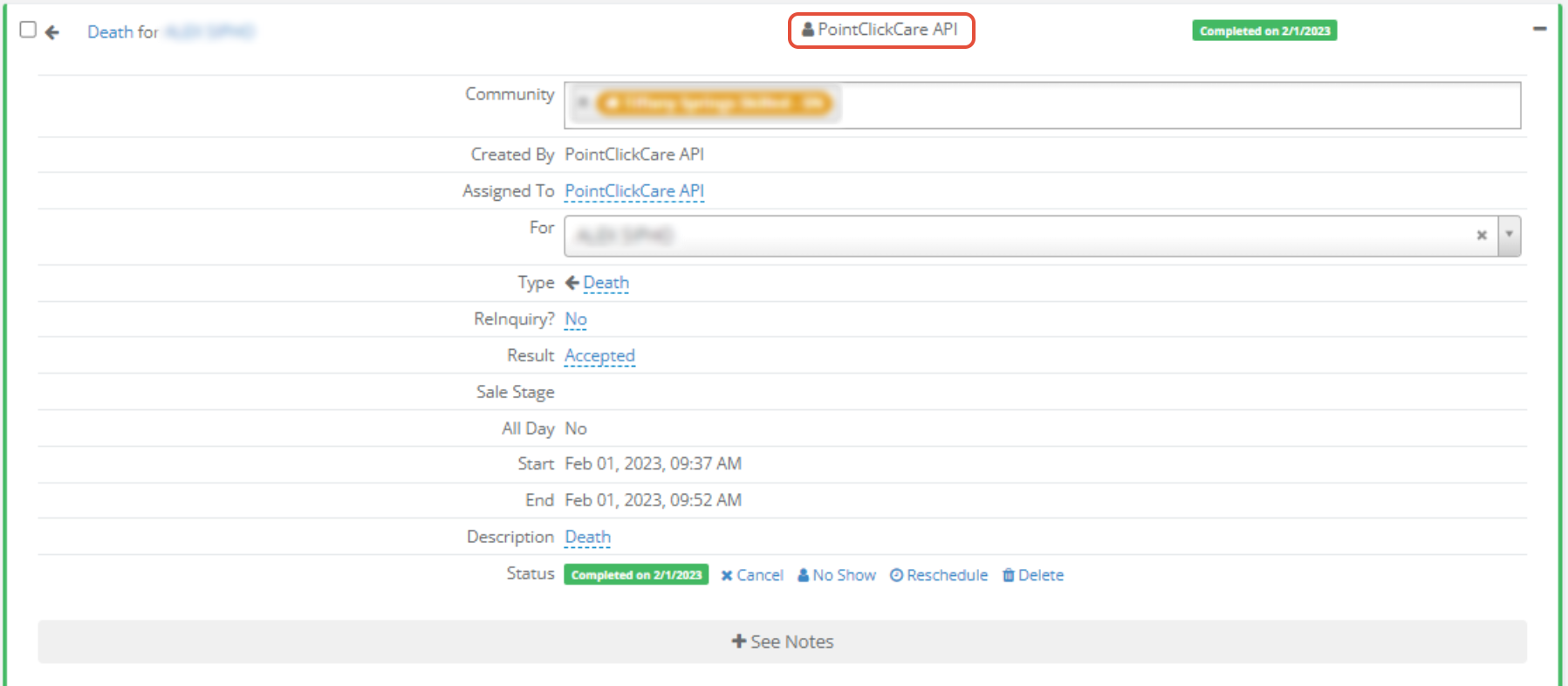Click the Status 'Completed on 2/1/2023' badge

coord(636,574)
